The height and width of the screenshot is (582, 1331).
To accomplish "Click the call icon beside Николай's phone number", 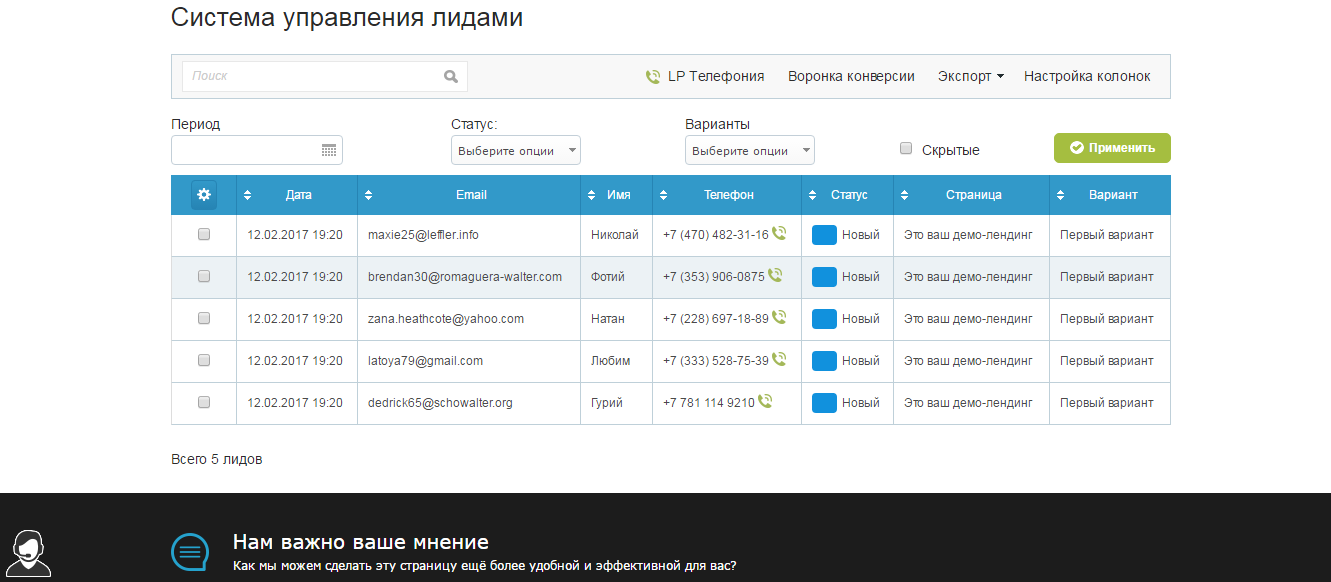I will pyautogui.click(x=777, y=234).
